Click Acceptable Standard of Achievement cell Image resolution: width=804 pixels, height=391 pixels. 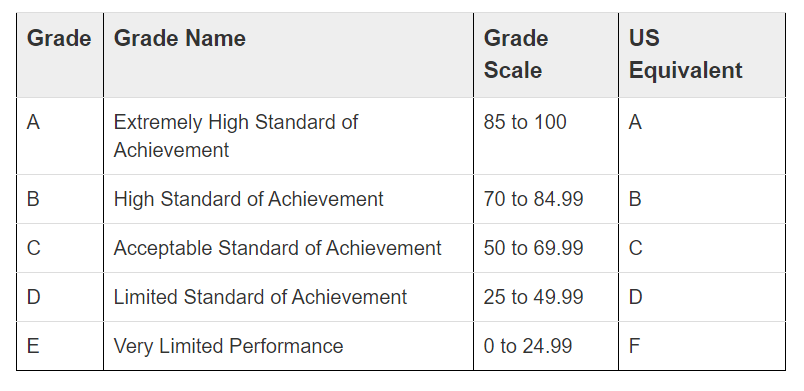[x=288, y=248]
